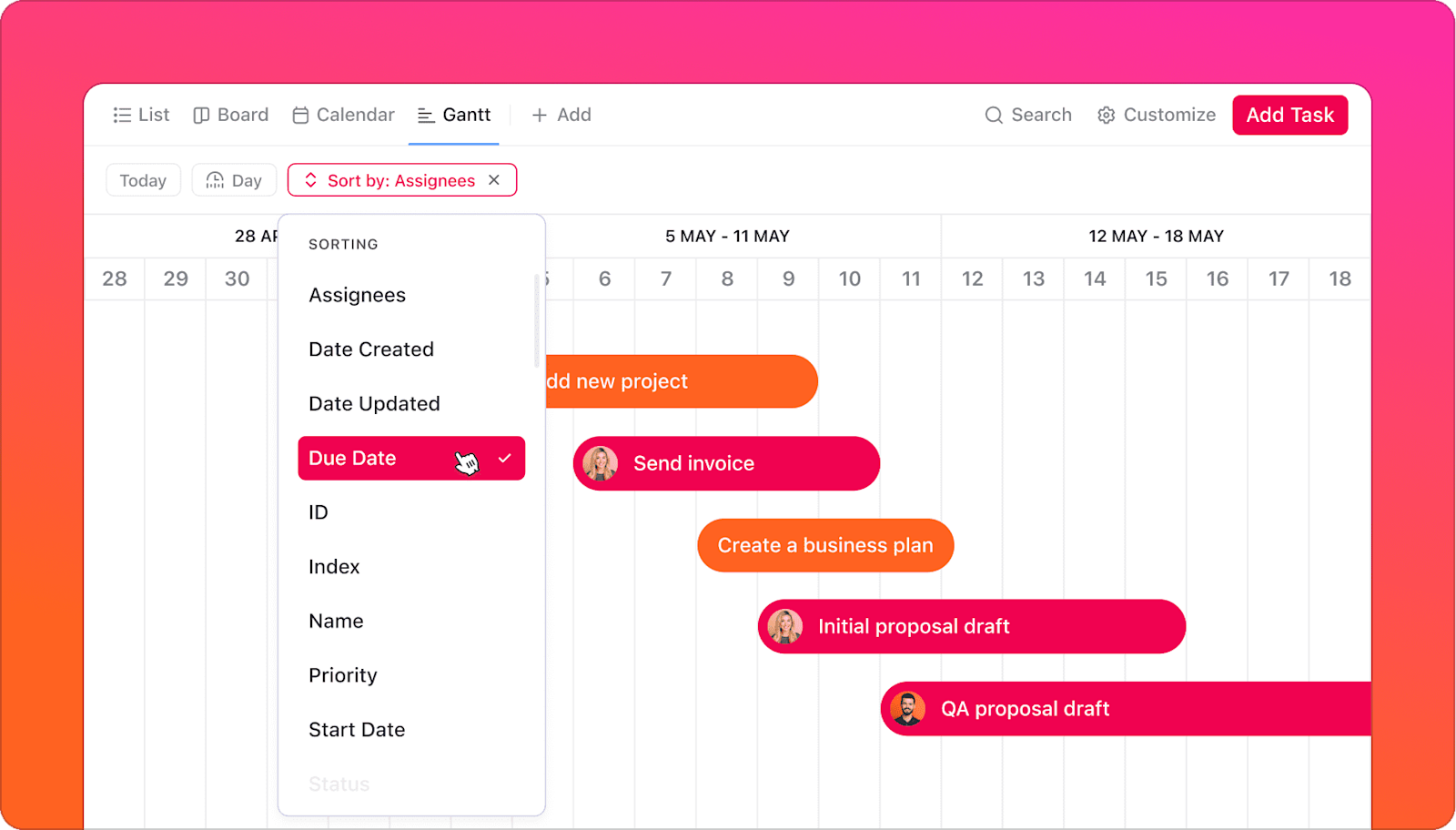Click the avatar on Initial proposal draft
Screen dimensions: 1456x830
pos(785,626)
